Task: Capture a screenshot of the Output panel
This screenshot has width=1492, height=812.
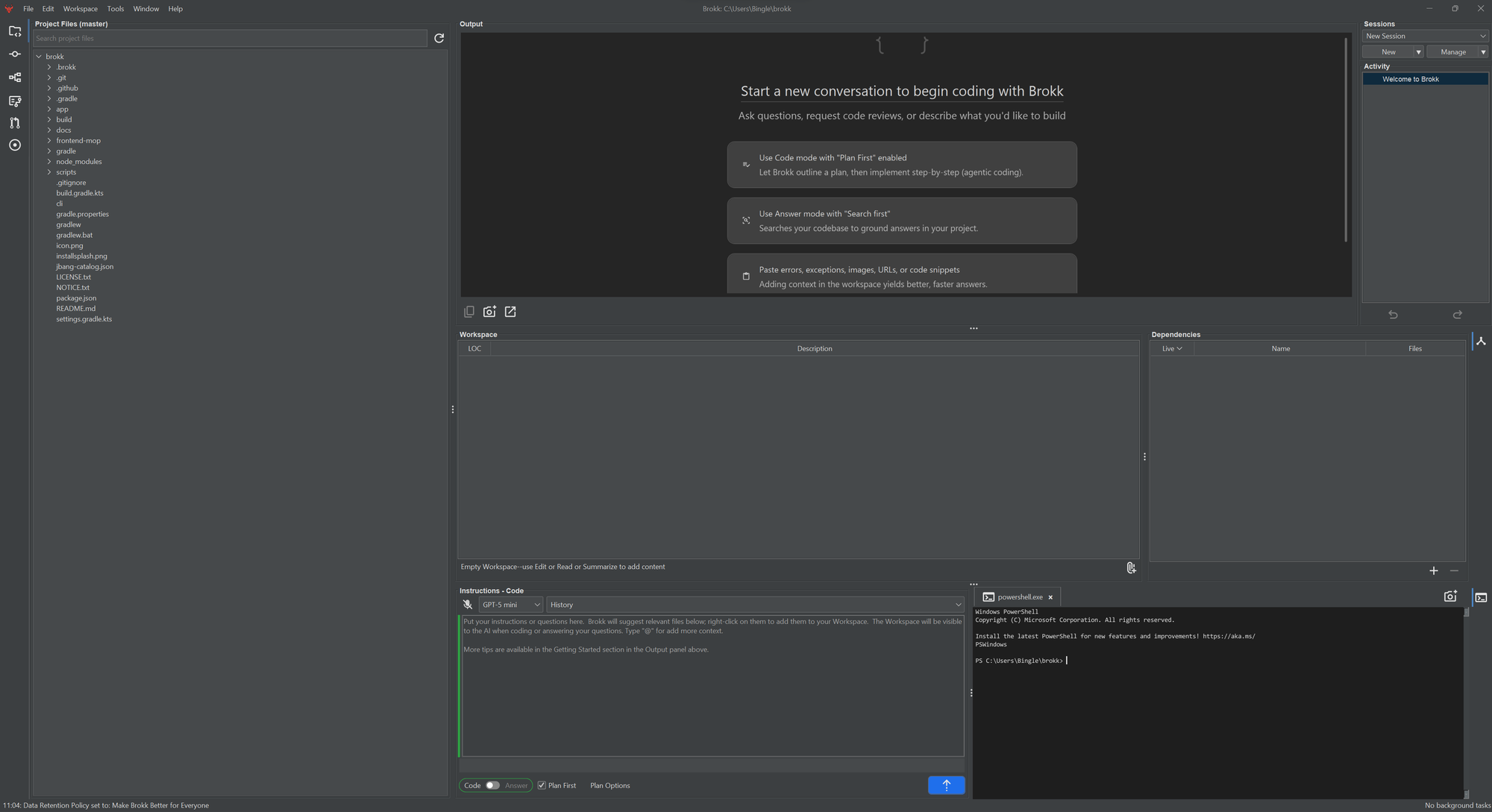Action: click(x=489, y=311)
